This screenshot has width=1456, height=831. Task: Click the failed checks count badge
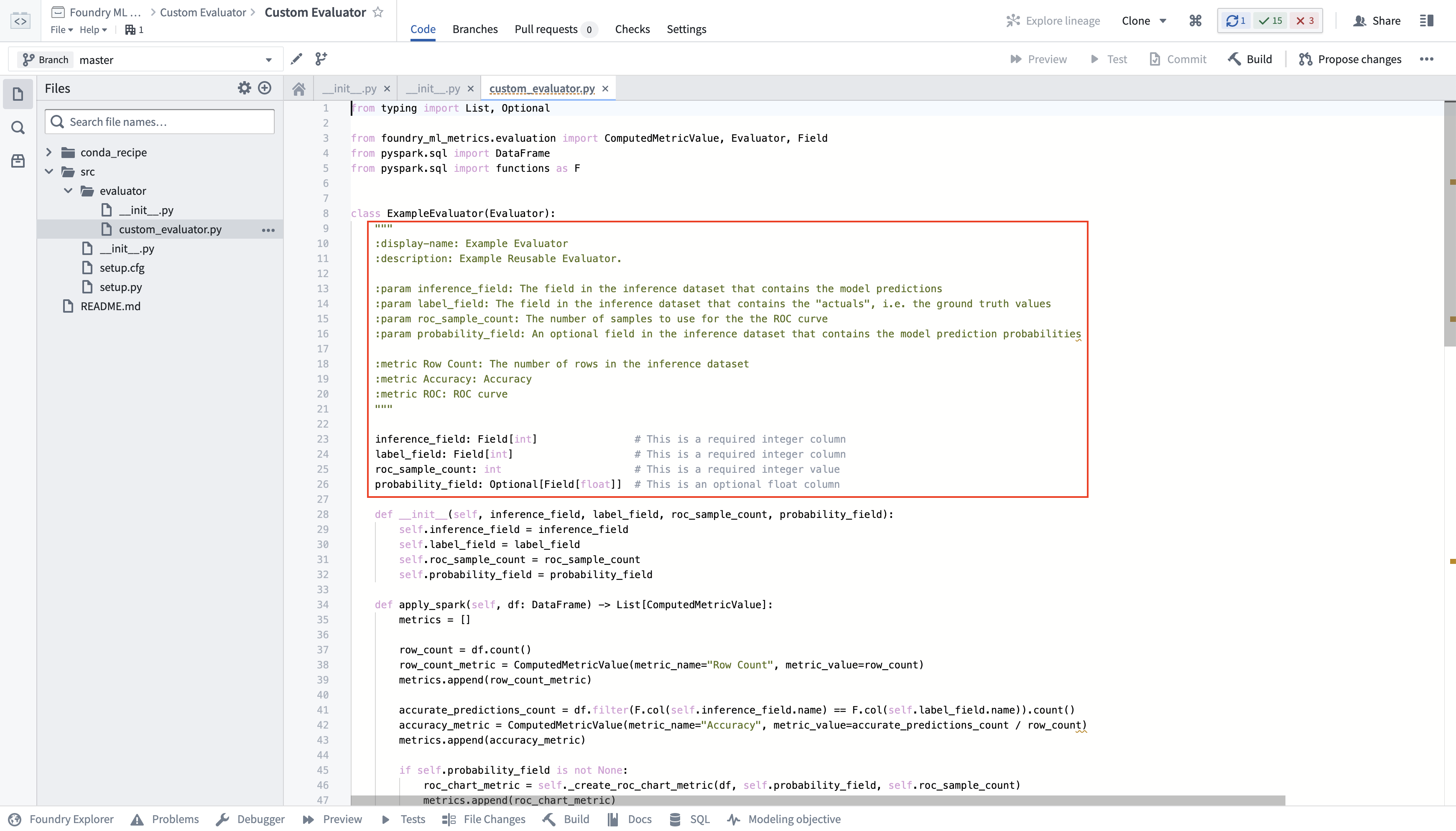click(x=1306, y=20)
